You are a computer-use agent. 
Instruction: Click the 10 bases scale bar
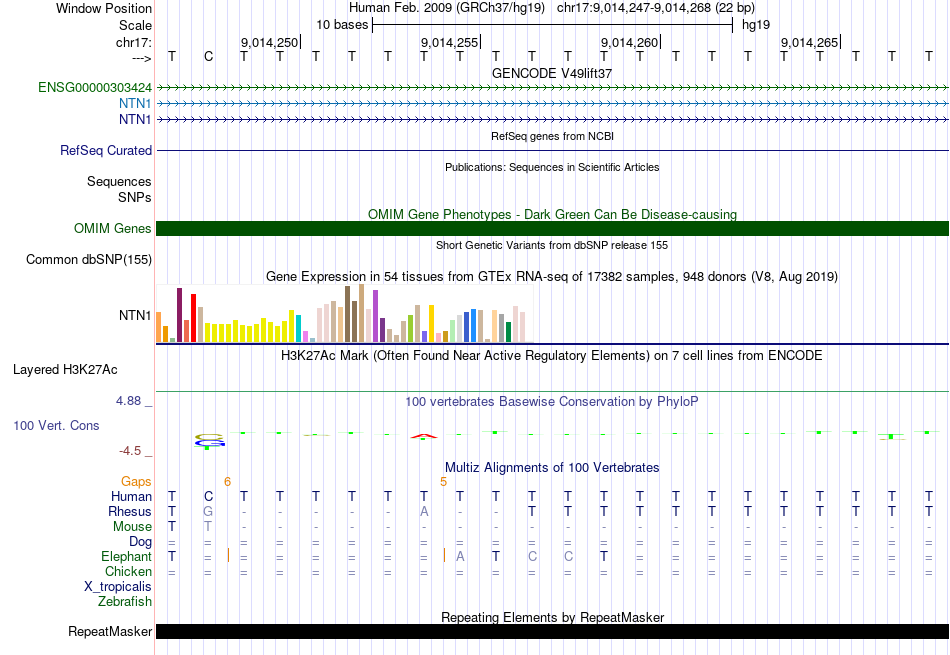[x=552, y=23]
